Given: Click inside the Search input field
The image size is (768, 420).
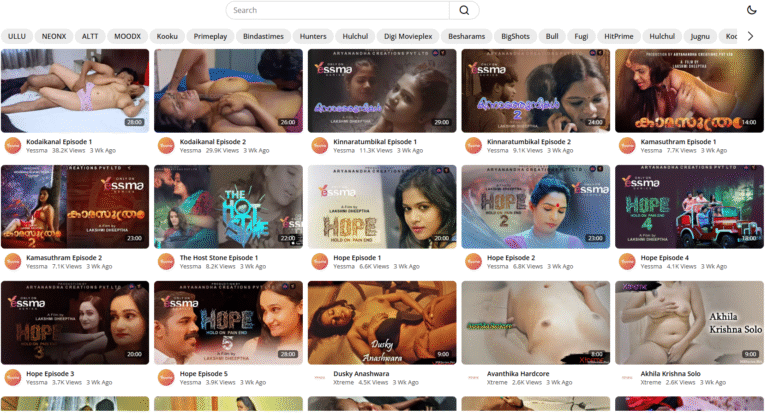Looking at the screenshot, I should click(337, 10).
